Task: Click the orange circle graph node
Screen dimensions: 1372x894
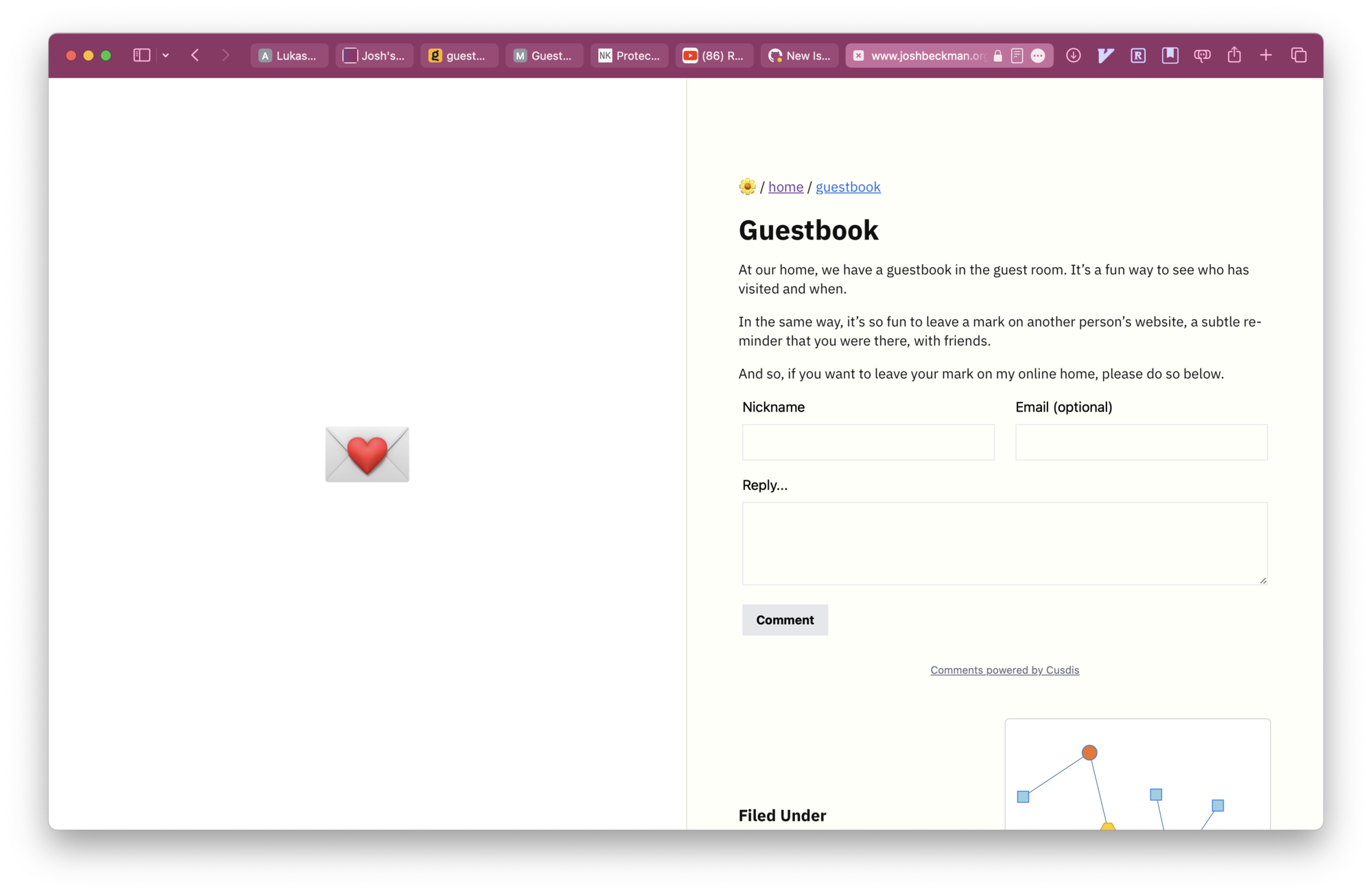Action: pos(1089,753)
